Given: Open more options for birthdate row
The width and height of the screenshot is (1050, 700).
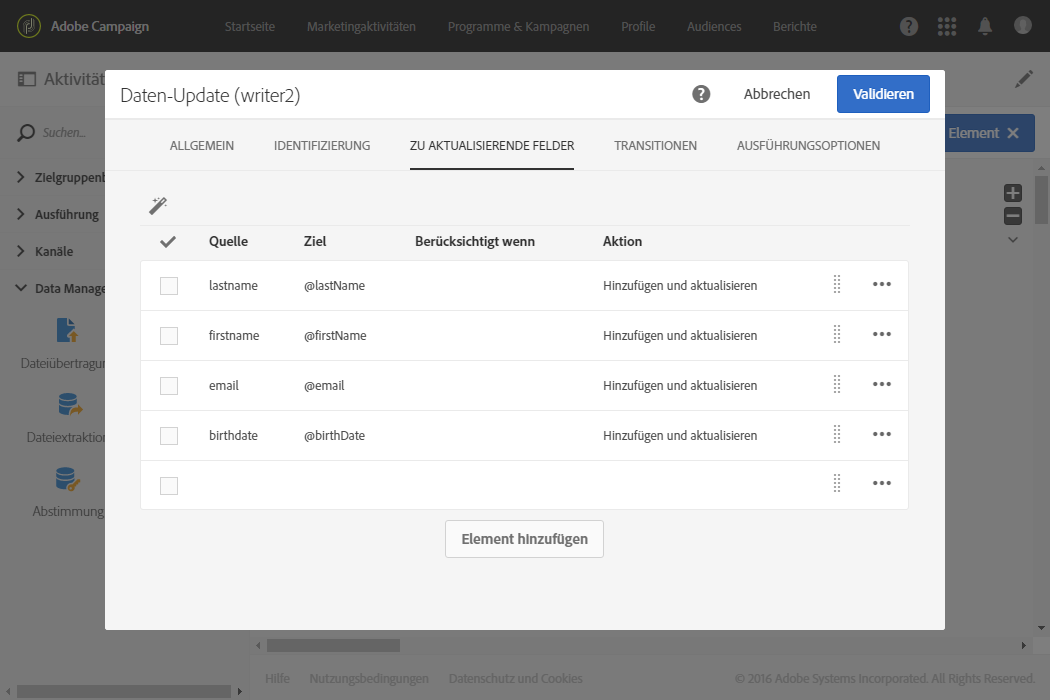Looking at the screenshot, I should [882, 435].
